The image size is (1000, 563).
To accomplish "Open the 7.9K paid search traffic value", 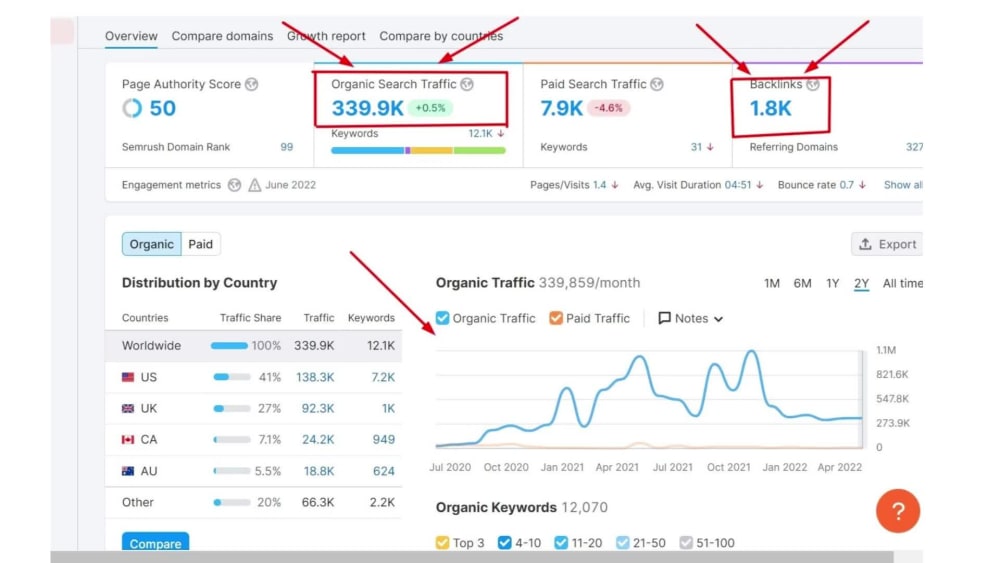I will [561, 108].
